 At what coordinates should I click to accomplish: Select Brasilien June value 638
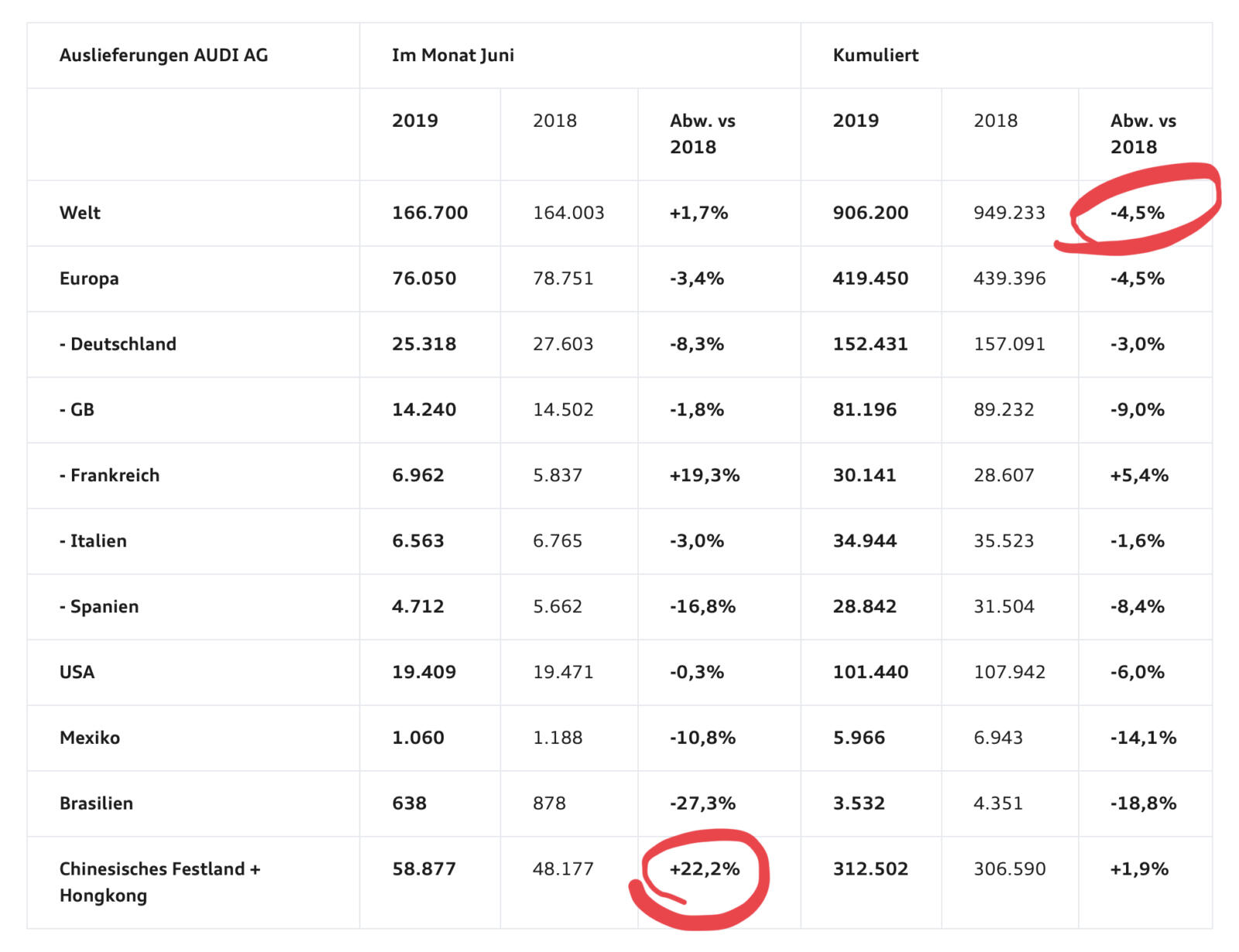tap(409, 803)
